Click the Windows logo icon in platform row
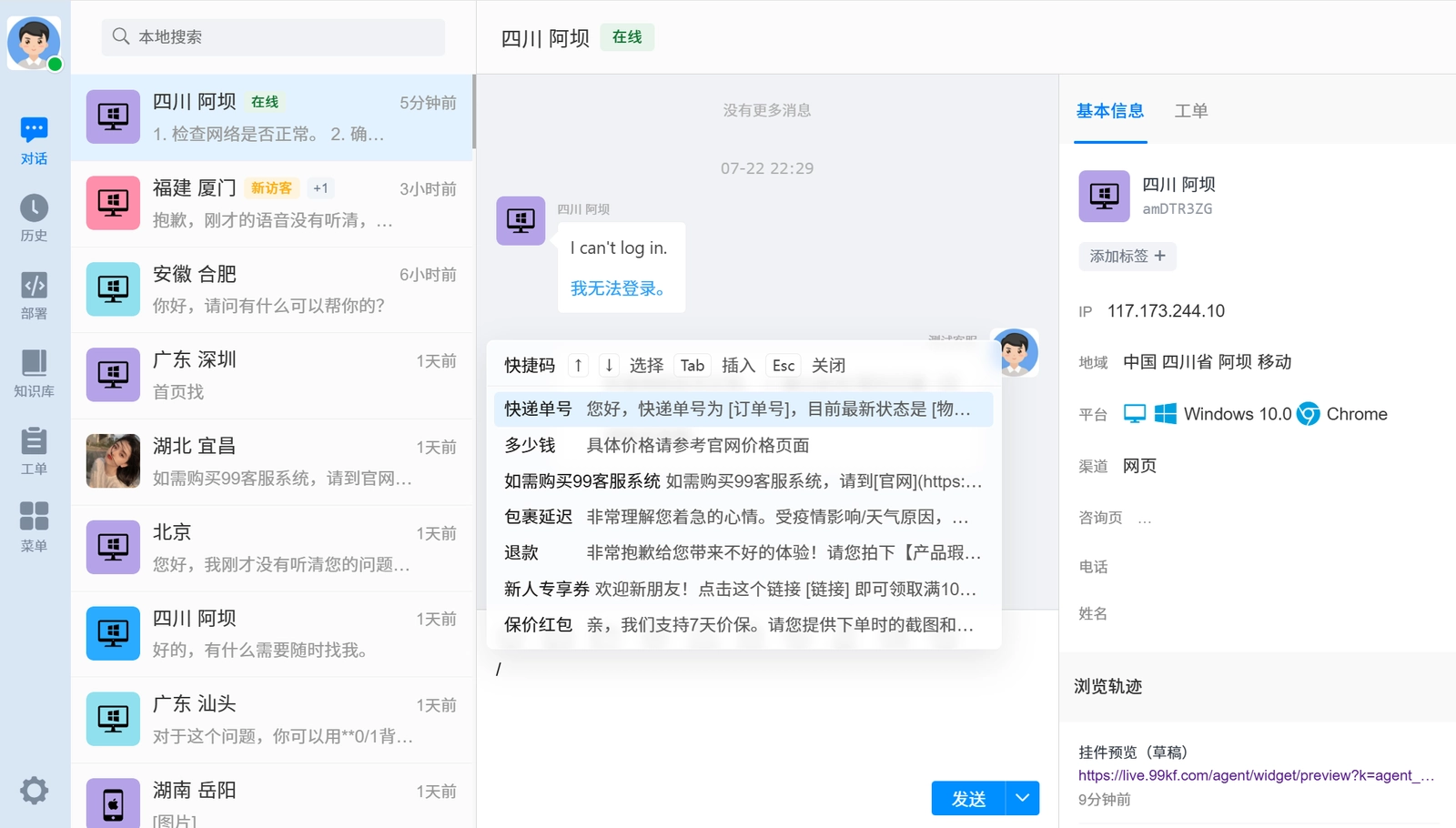This screenshot has width=1456, height=828. tap(1165, 414)
